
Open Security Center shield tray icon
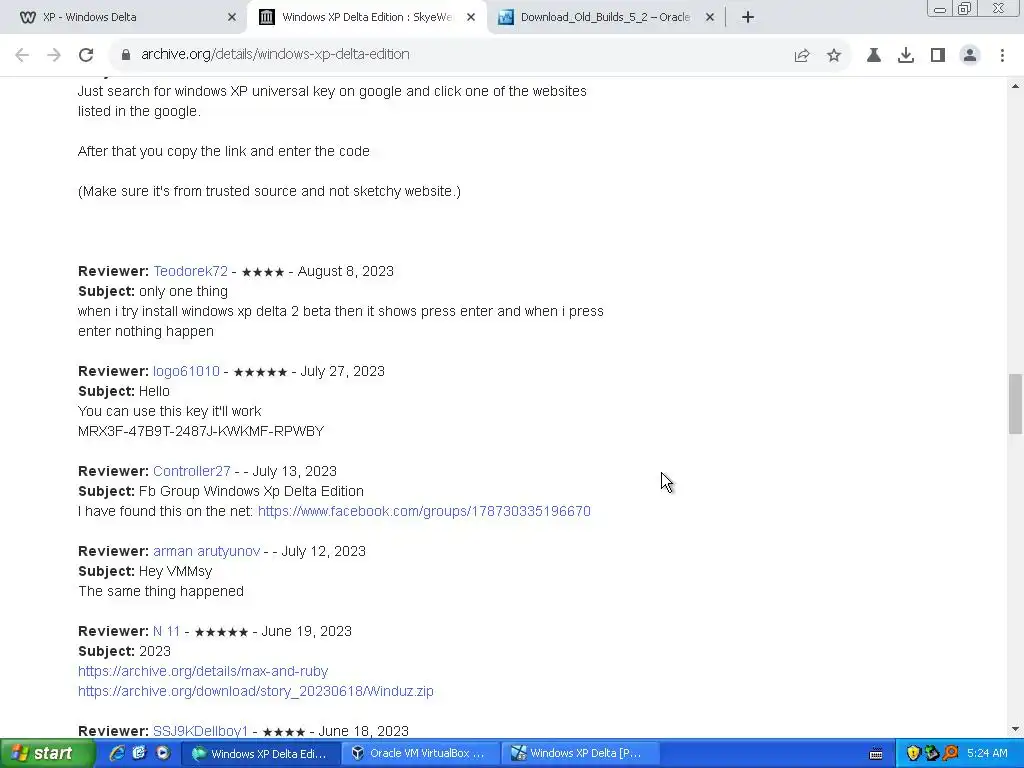coord(913,753)
